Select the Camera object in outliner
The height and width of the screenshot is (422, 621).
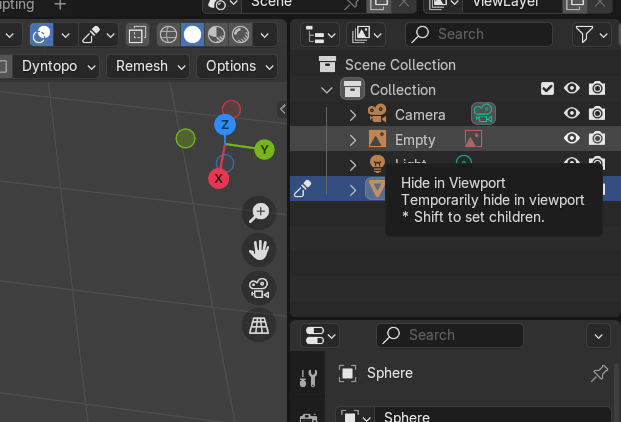[x=420, y=115]
